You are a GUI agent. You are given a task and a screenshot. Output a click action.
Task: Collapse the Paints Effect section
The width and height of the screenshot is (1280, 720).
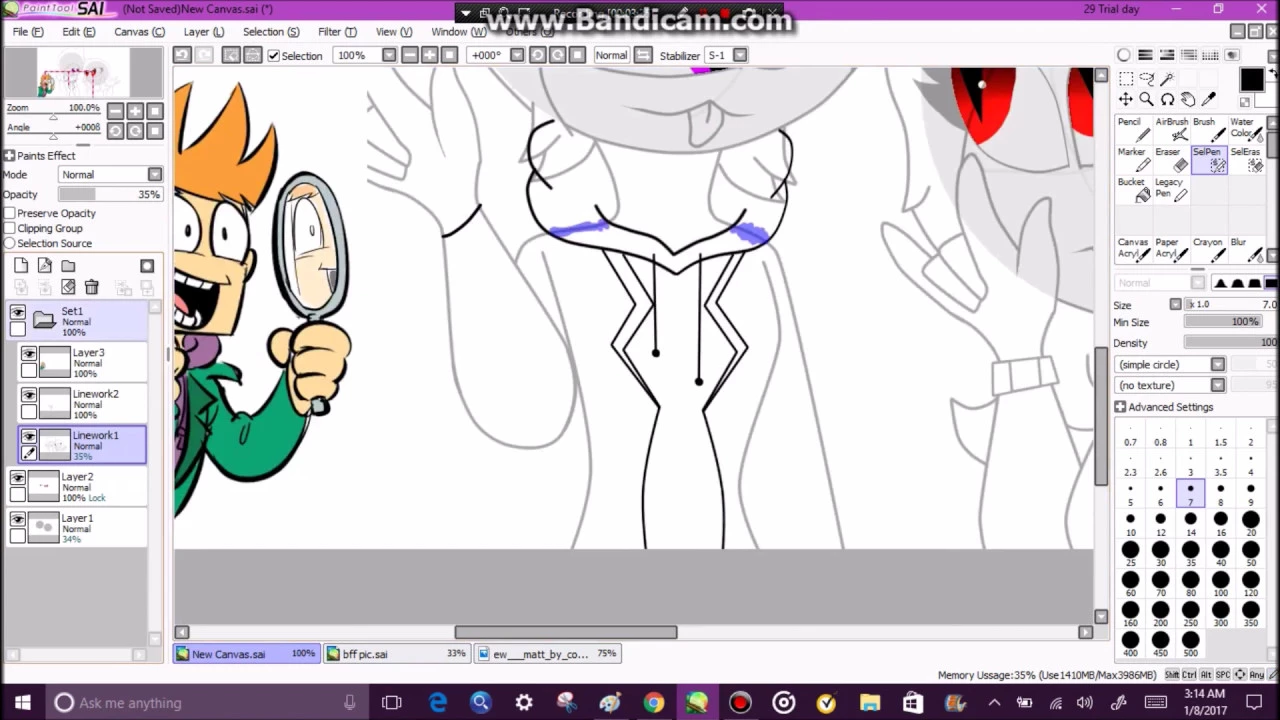pos(9,156)
